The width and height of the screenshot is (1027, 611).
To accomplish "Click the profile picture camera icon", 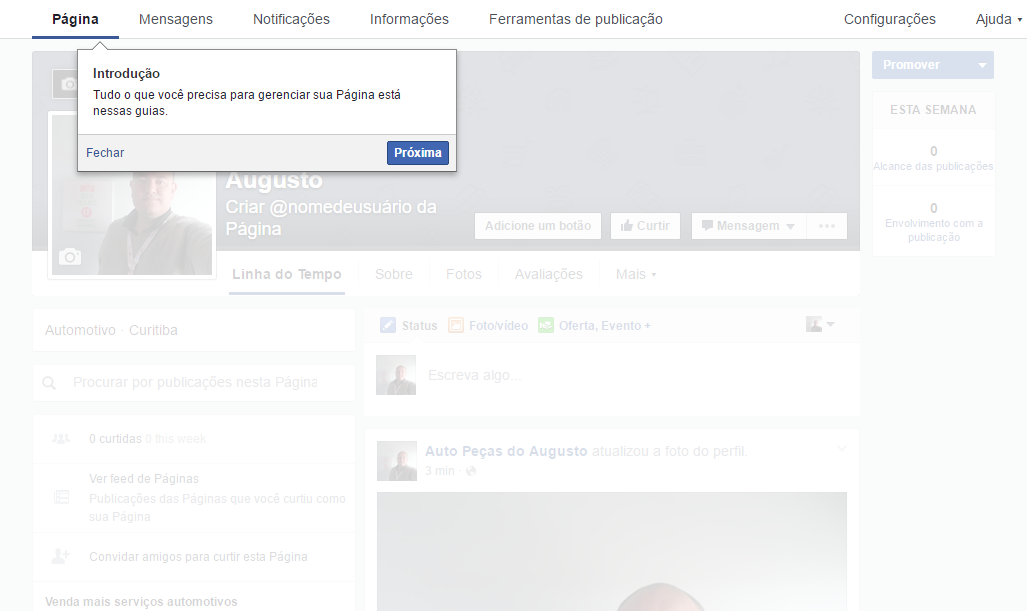I will click(x=70, y=257).
